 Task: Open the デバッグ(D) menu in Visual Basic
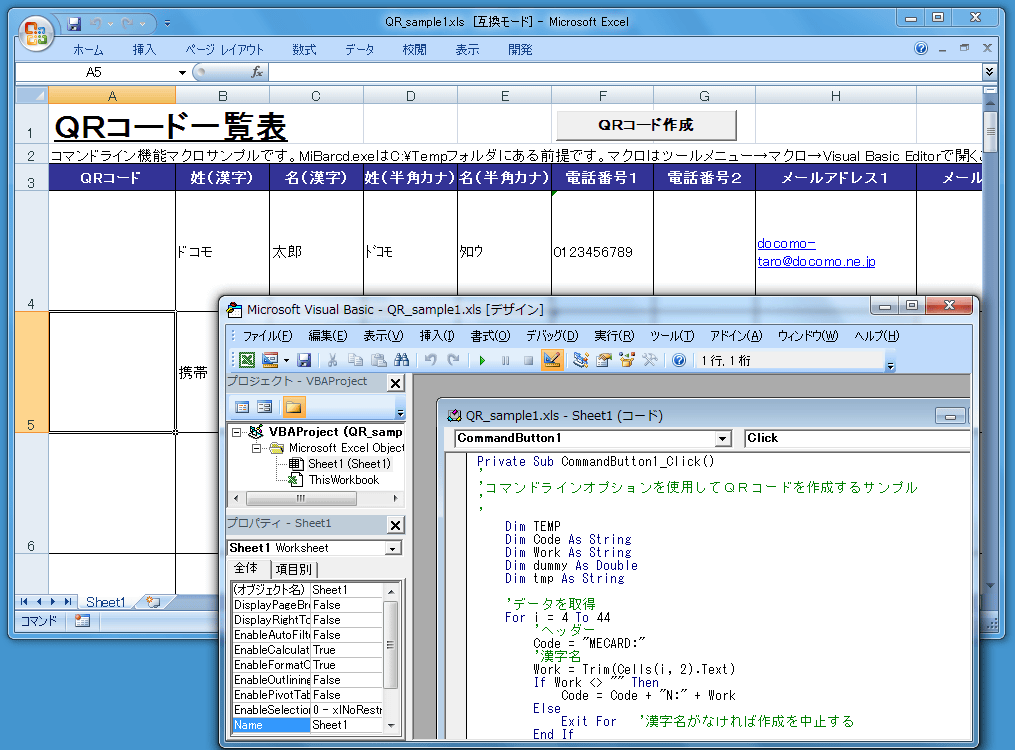(552, 336)
